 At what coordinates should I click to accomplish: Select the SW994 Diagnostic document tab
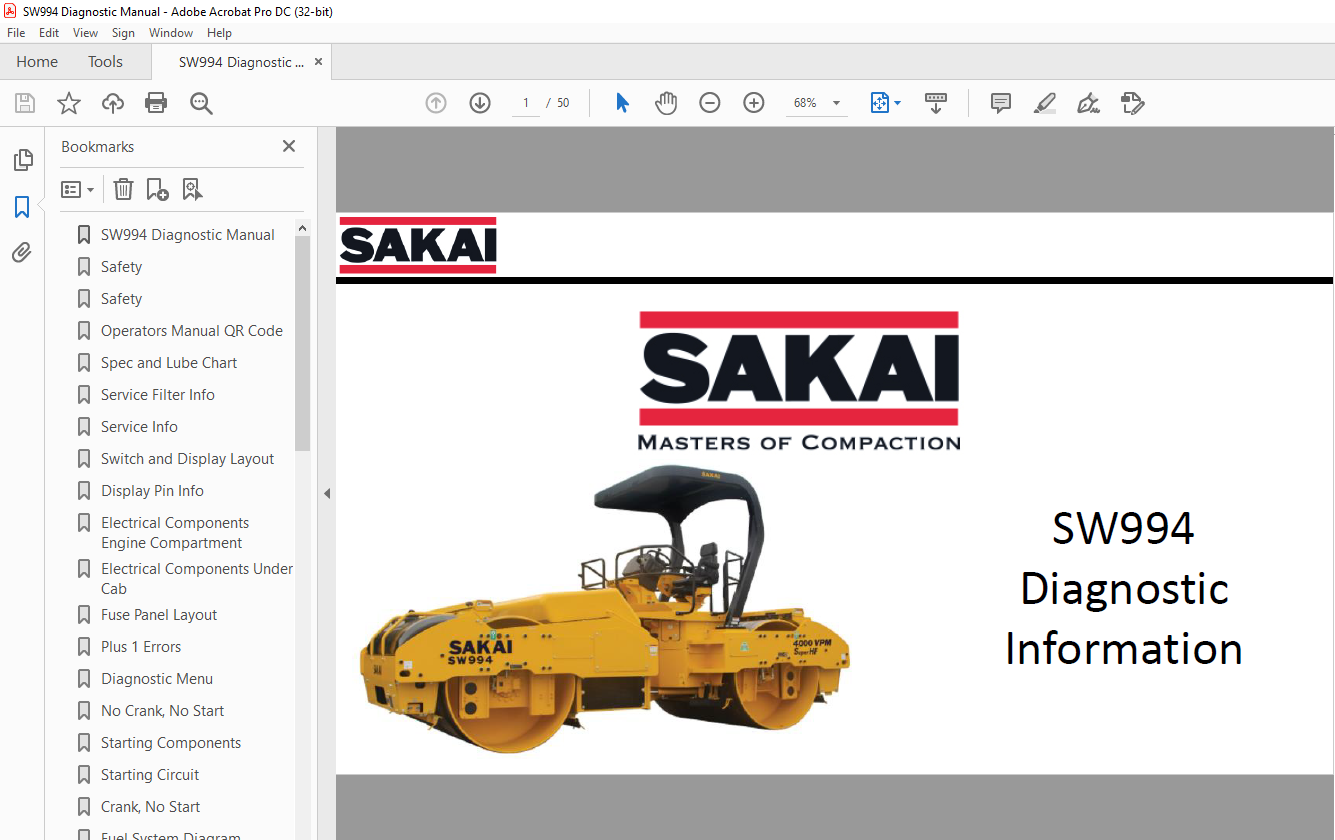(x=241, y=62)
